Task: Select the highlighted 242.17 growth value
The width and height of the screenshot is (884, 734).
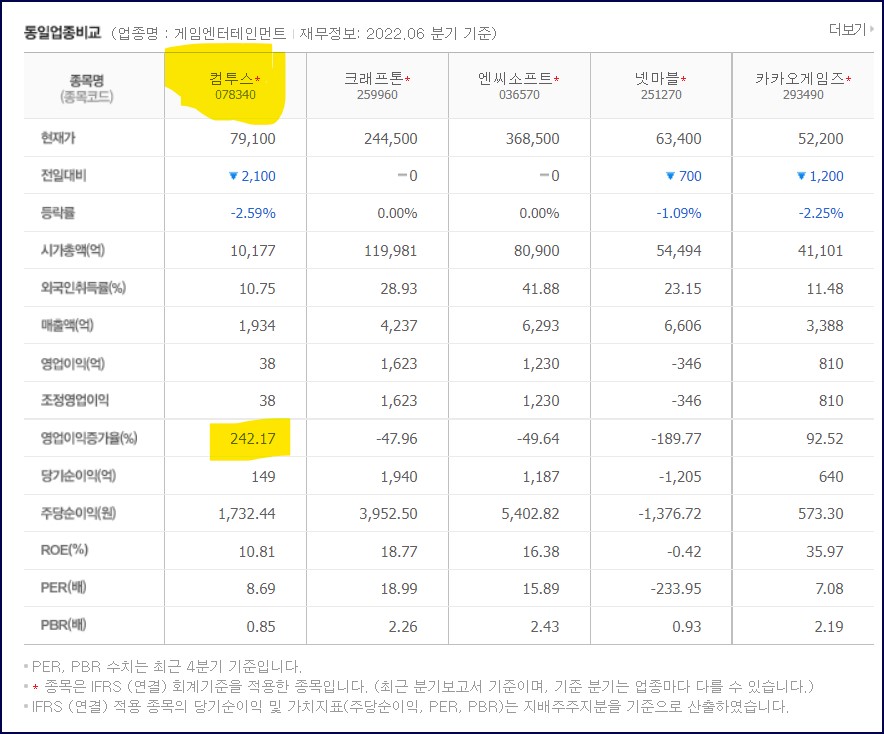Action: (253, 439)
